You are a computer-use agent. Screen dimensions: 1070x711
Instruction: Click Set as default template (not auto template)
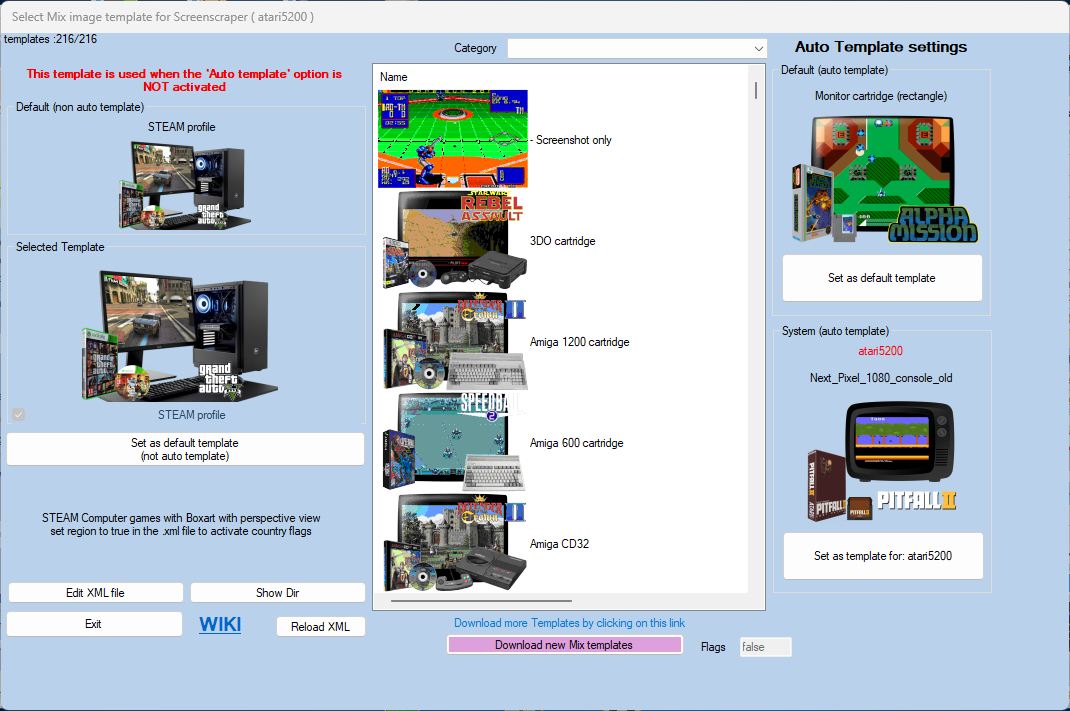click(185, 449)
